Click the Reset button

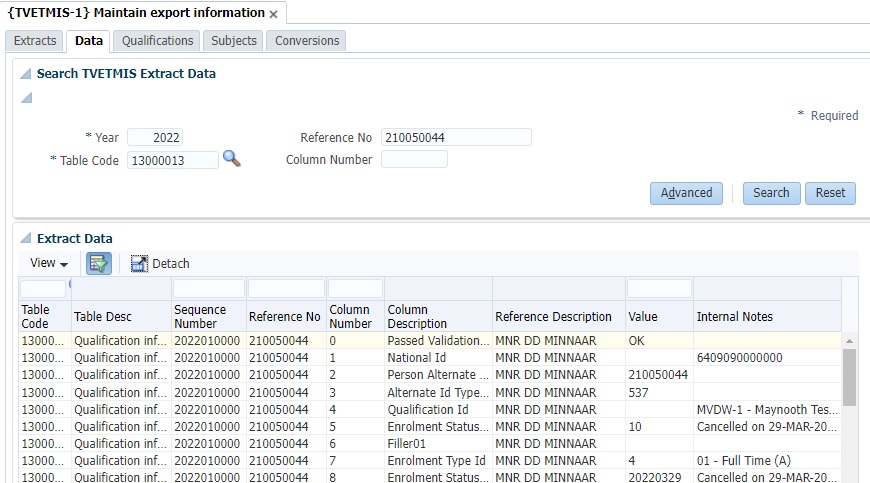point(829,193)
